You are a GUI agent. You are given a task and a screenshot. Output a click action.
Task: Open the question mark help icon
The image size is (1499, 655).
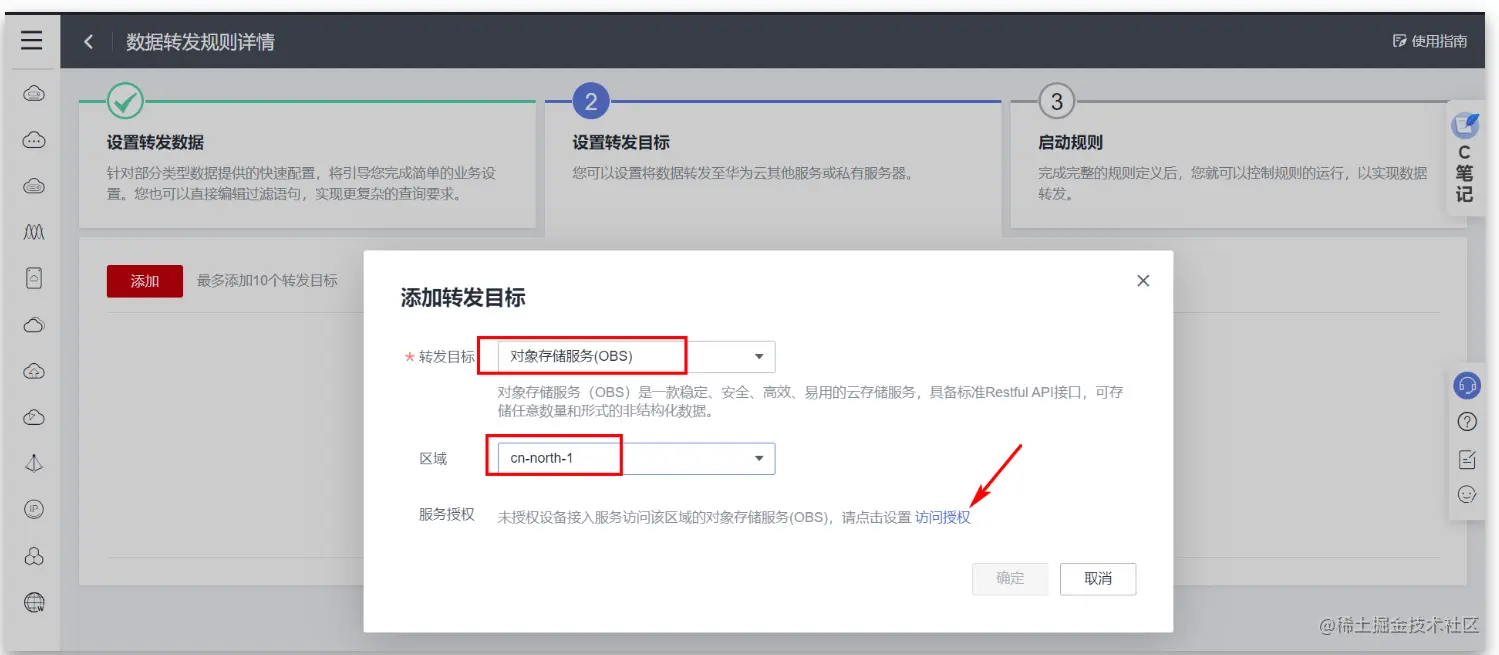pos(1467,421)
